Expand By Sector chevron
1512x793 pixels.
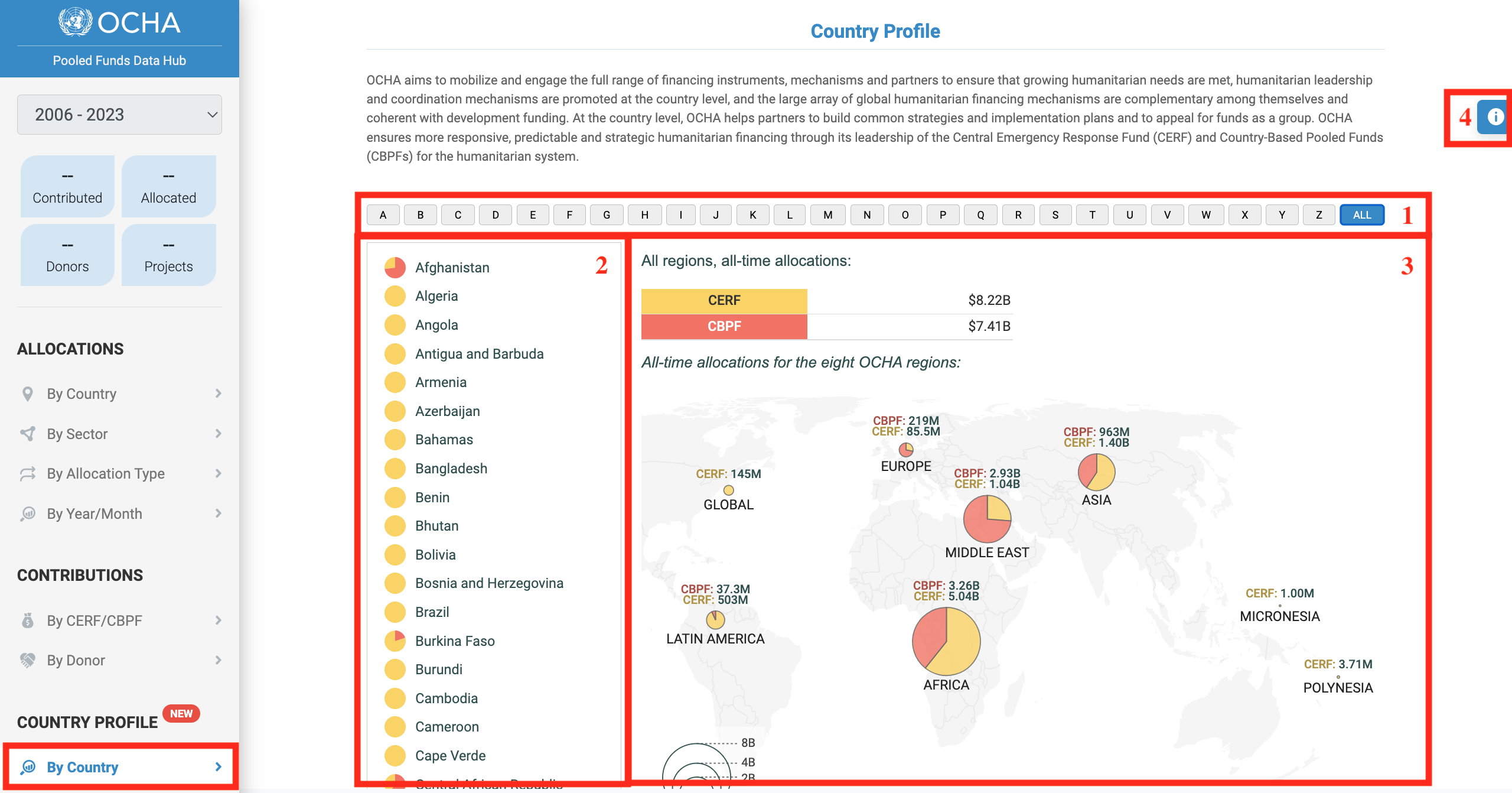pos(218,434)
